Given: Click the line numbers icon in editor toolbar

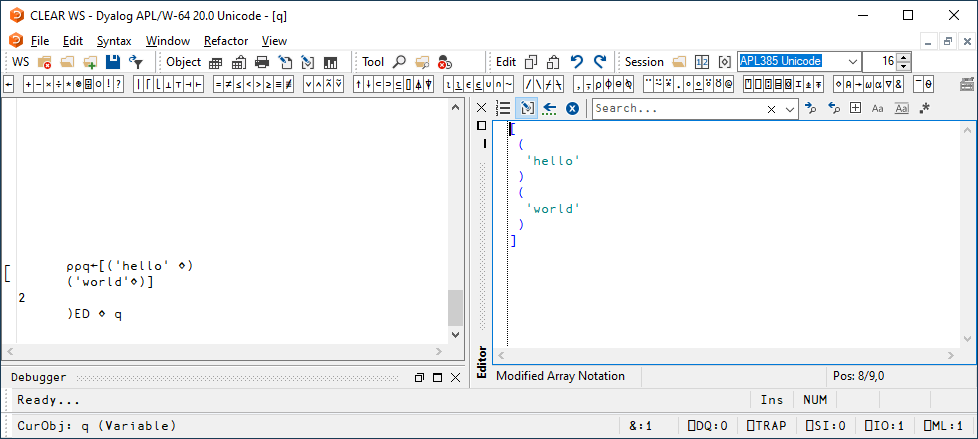Looking at the screenshot, I should coord(504,108).
